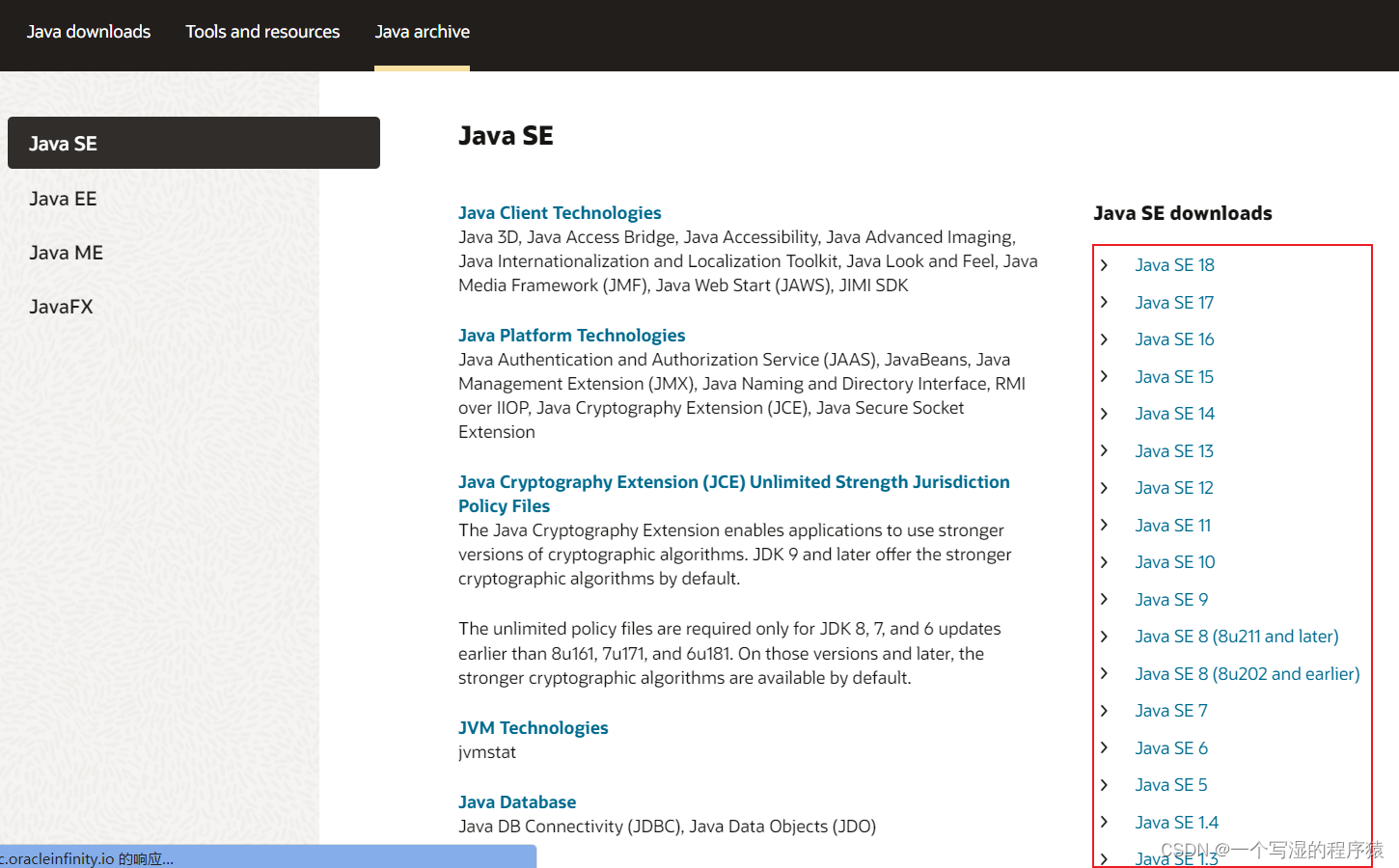The width and height of the screenshot is (1399, 868).
Task: Click the Java SE 1.4 download link
Action: tap(1176, 822)
